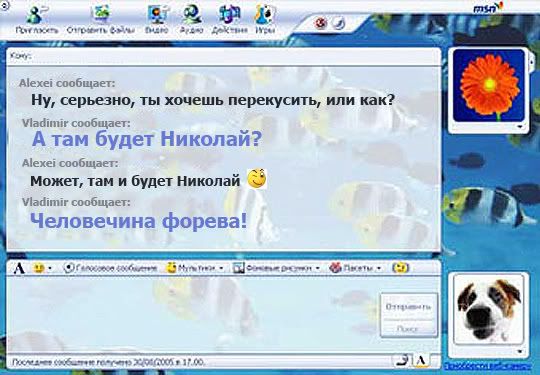The image size is (540, 375).
Task: Click the Пригласить (invite) toolbar icon
Action: point(37,15)
